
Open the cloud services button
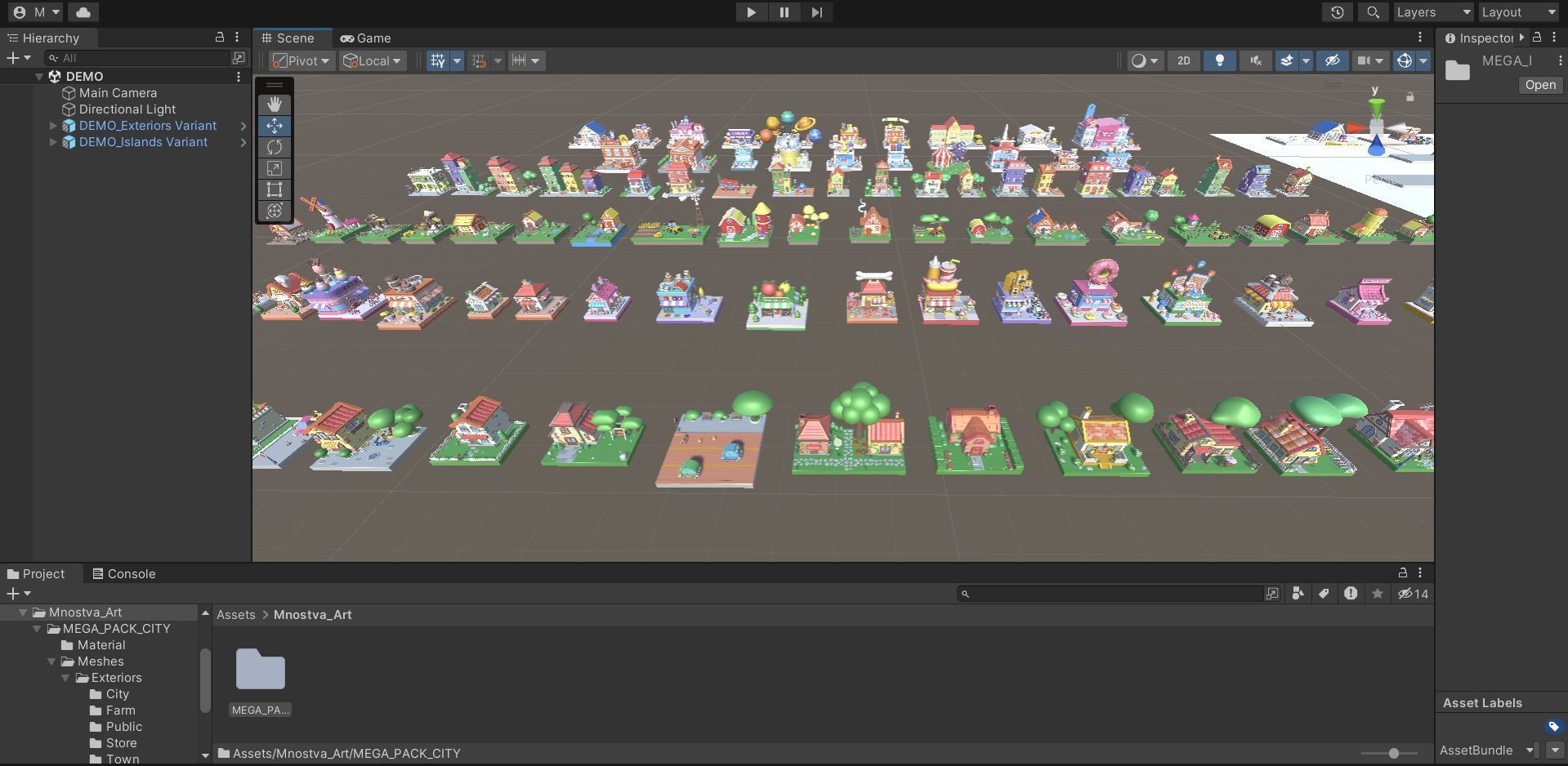[x=83, y=12]
